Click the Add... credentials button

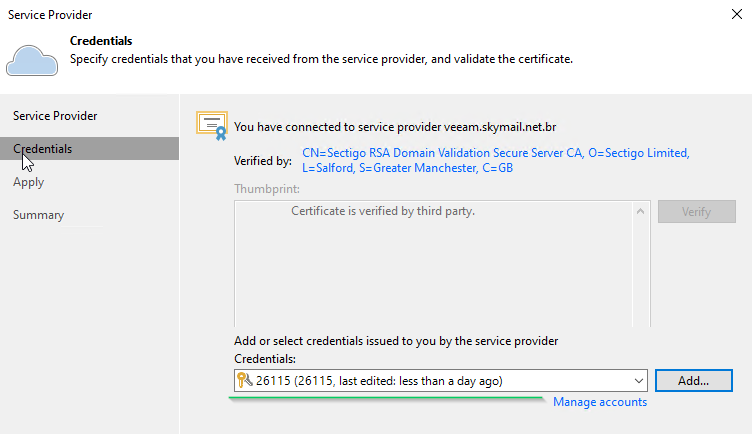tap(693, 381)
